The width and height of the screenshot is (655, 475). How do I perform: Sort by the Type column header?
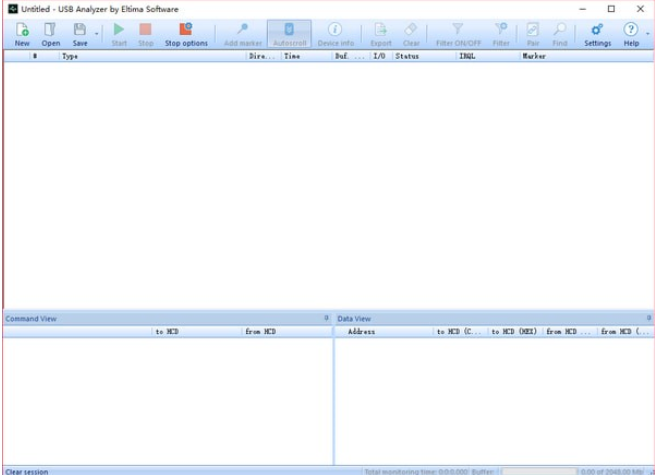(x=150, y=57)
